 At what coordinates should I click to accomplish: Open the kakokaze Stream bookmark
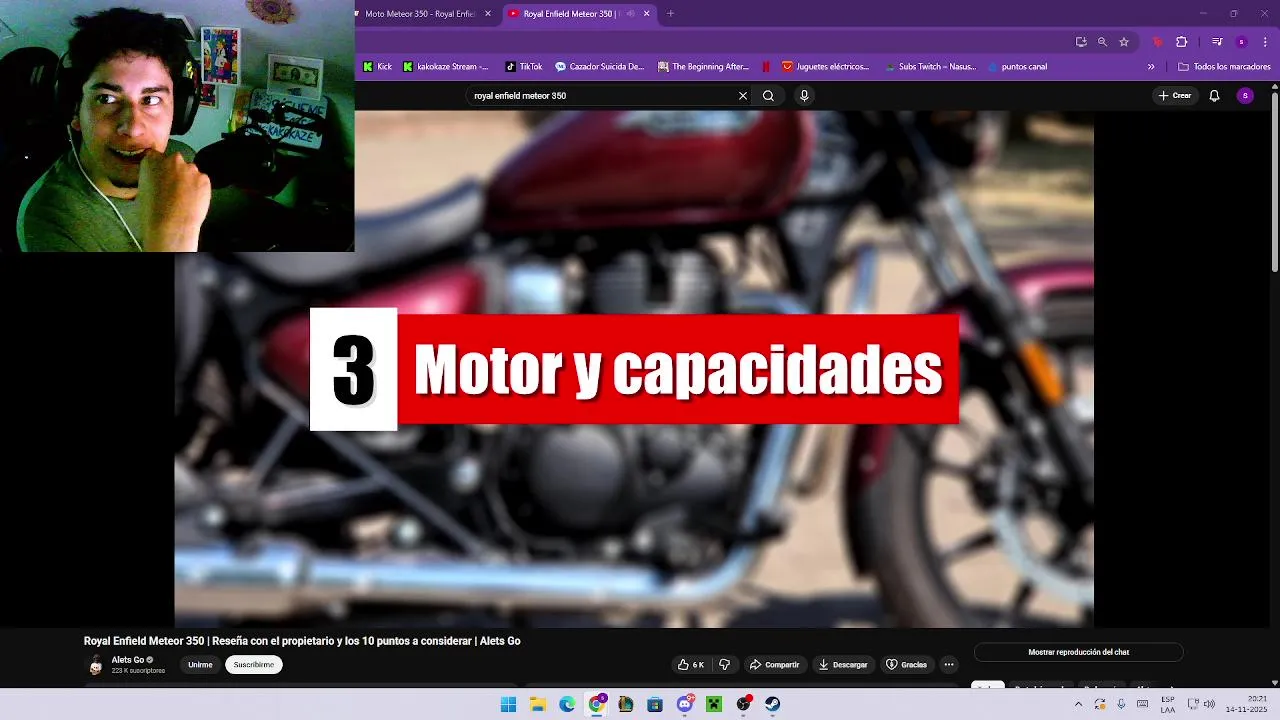445,67
